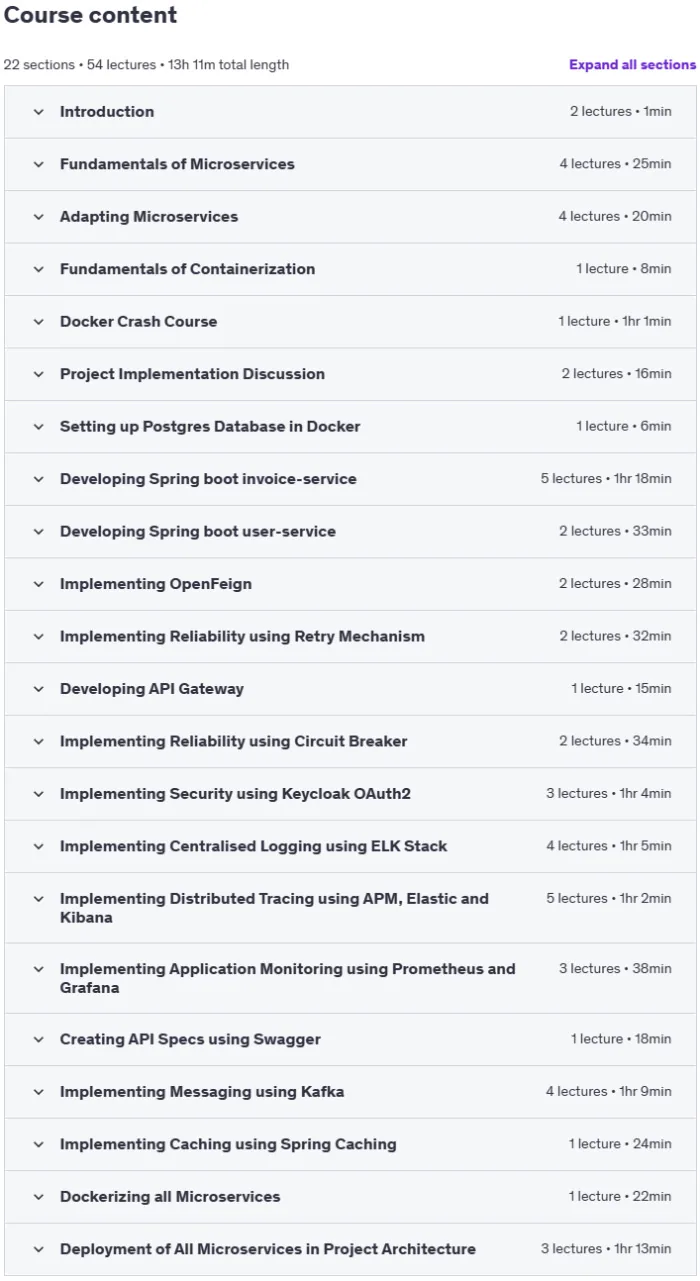700x1281 pixels.
Task: Click the Implementing Caching using Spring Caching row
Action: coord(350,1145)
